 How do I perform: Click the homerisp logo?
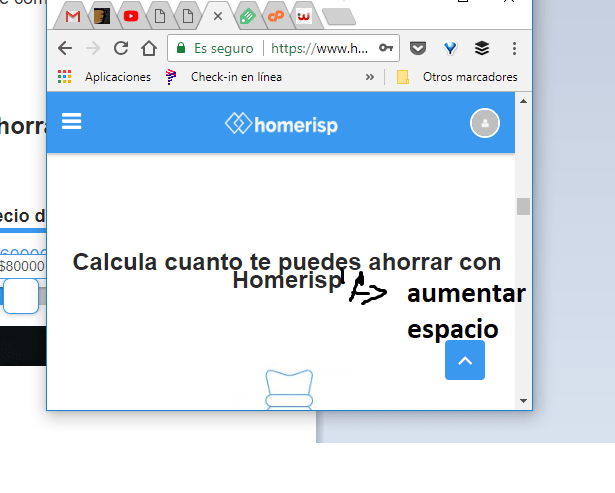pos(281,124)
